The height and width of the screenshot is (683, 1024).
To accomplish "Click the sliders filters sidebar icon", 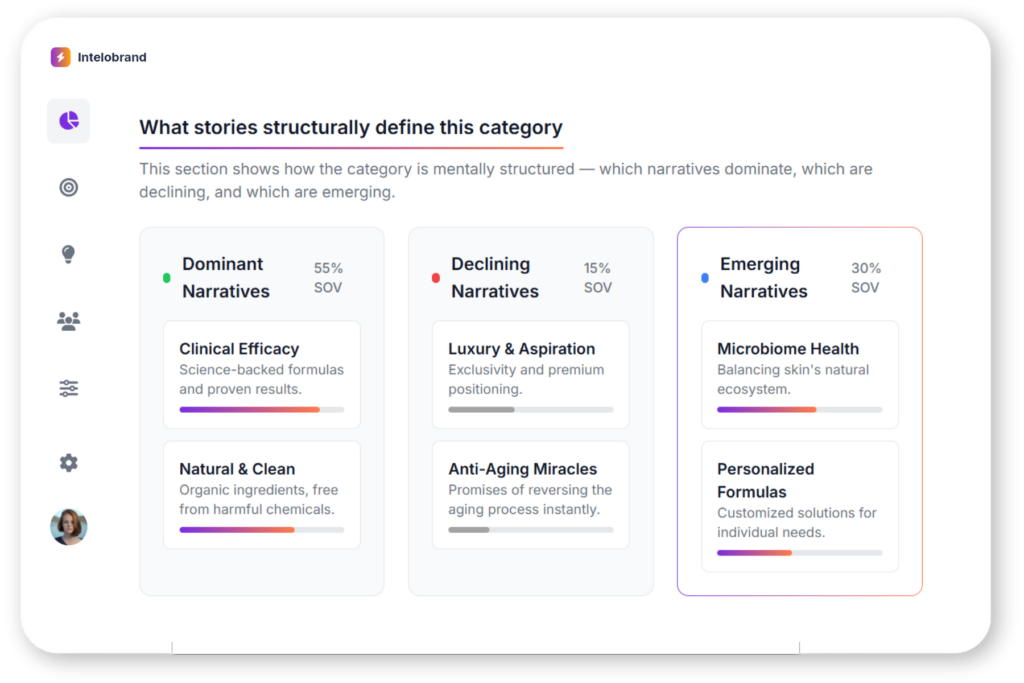I will (68, 389).
